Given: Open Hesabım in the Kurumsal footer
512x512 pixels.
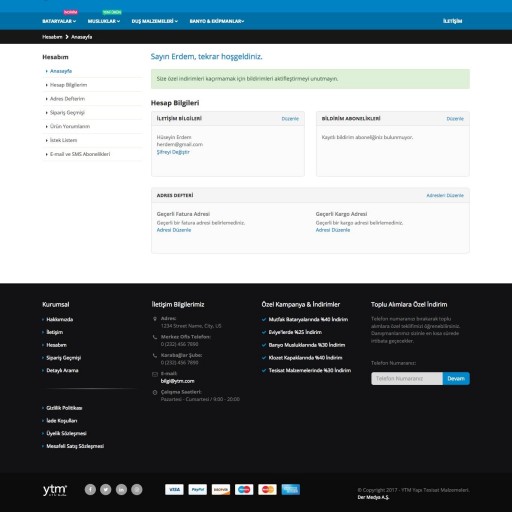Looking at the screenshot, I should (57, 345).
